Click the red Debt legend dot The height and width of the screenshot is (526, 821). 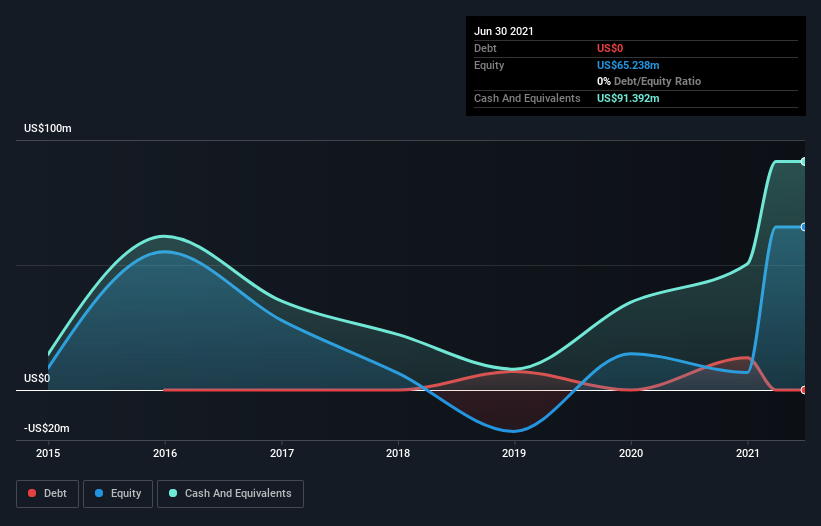point(32,493)
